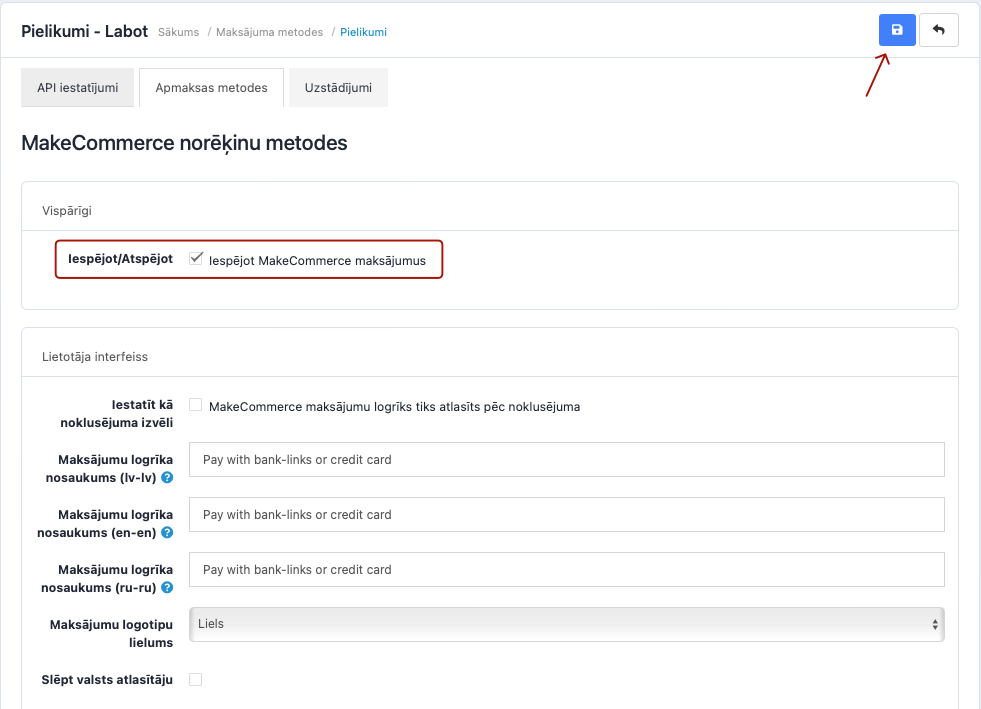Image resolution: width=981 pixels, height=709 pixels.
Task: Click help icon next to en-en name
Action: click(x=167, y=533)
